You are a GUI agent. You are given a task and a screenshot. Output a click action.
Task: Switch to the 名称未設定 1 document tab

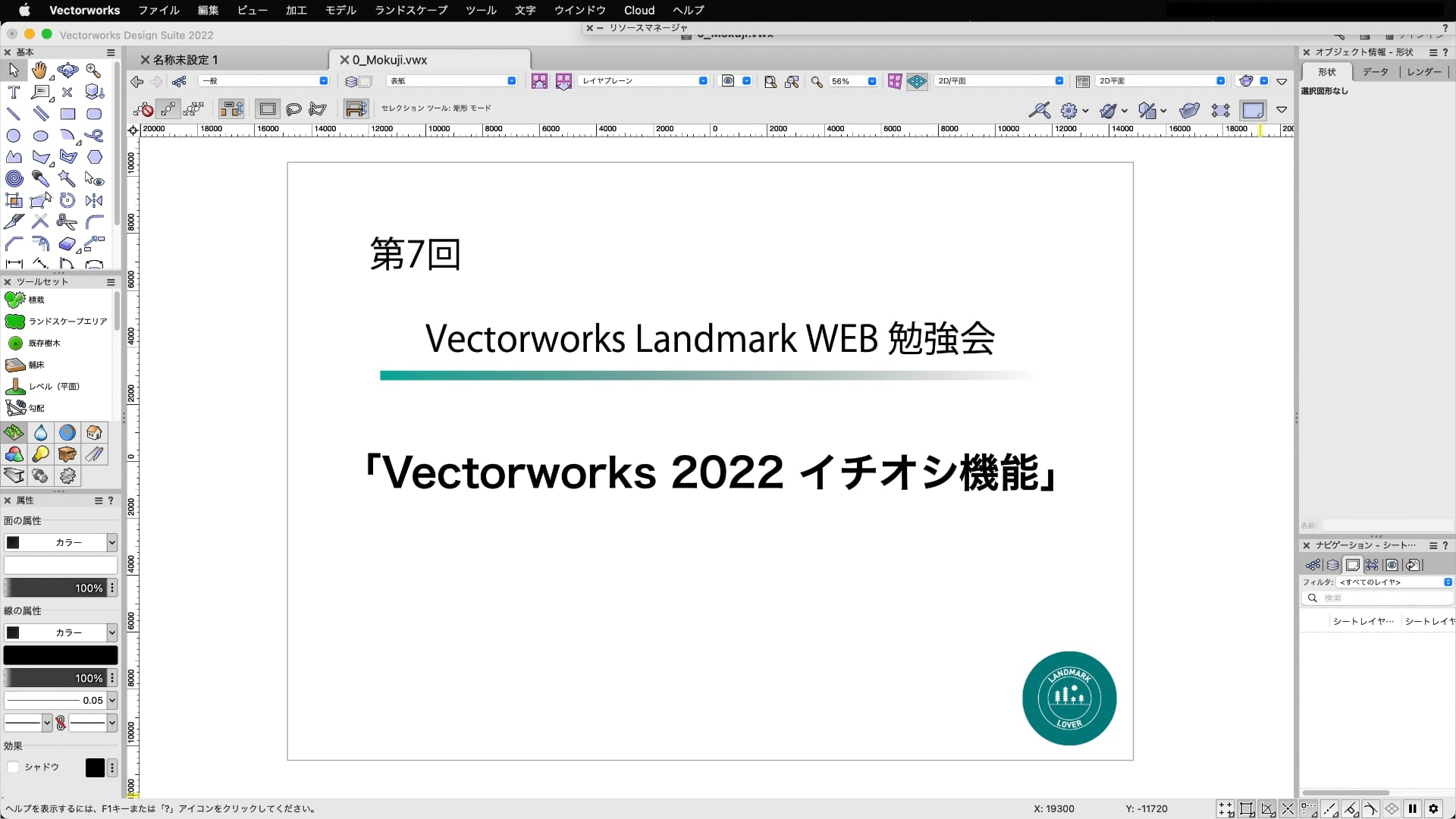tap(186, 60)
